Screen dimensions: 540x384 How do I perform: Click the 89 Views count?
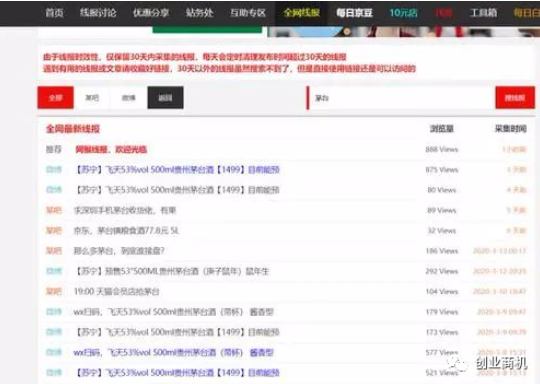(442, 210)
